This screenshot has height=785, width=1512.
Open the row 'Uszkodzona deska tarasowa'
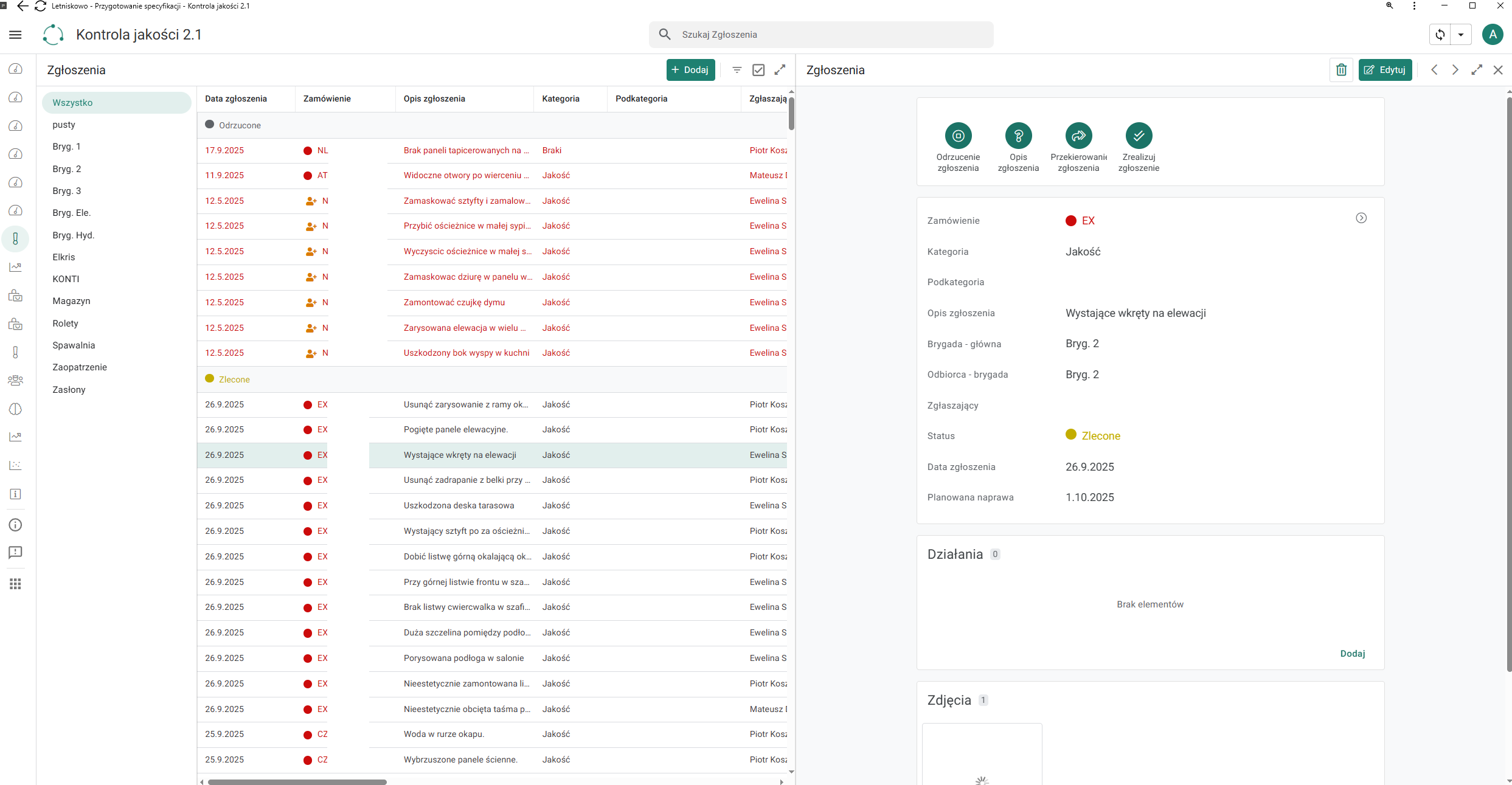(492, 506)
